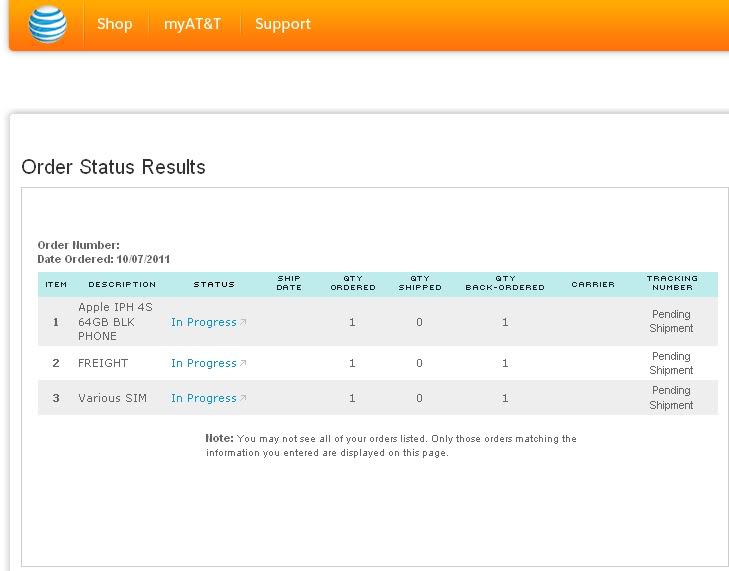Image resolution: width=729 pixels, height=571 pixels.
Task: Click the arrow icon beside FREIGHT status
Action: 243,363
